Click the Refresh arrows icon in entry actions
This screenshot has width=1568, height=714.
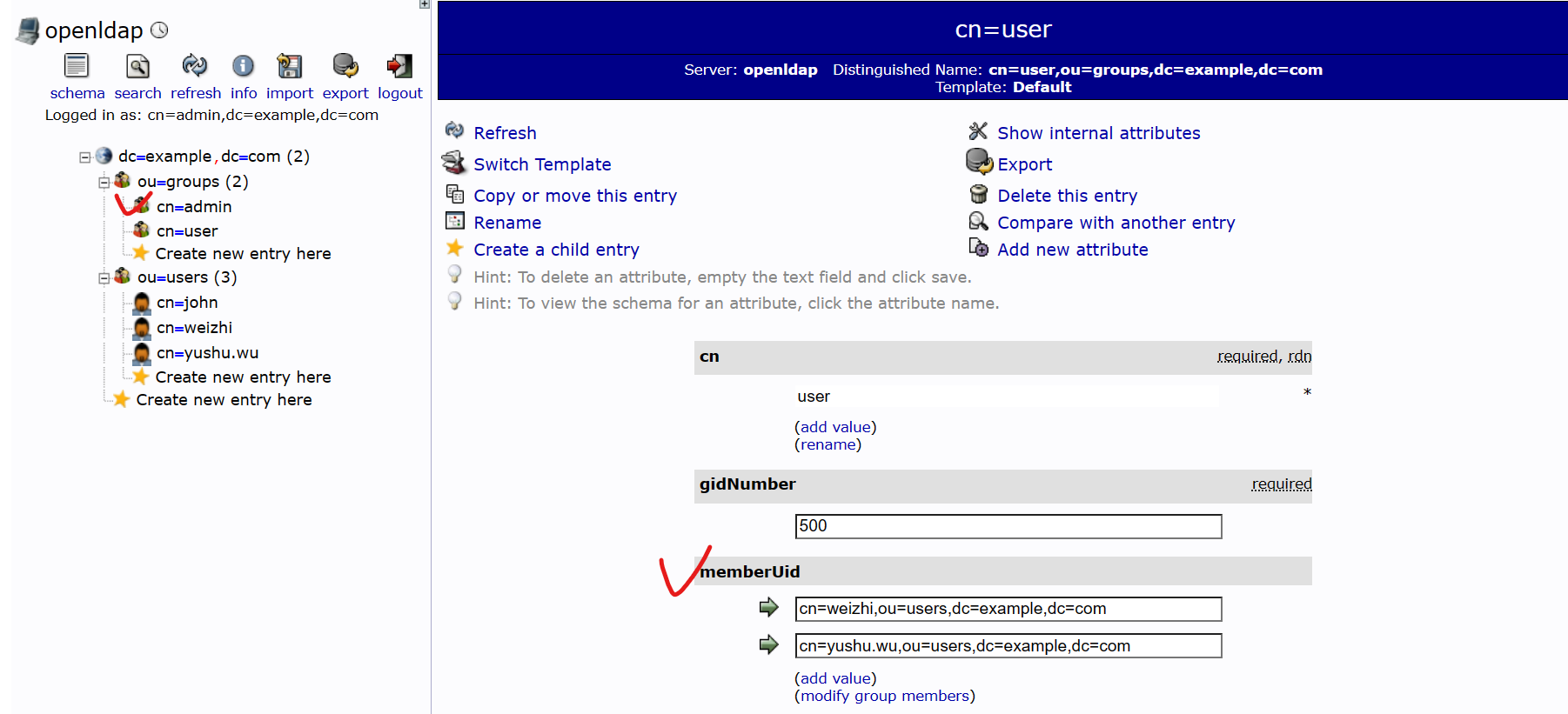click(454, 130)
